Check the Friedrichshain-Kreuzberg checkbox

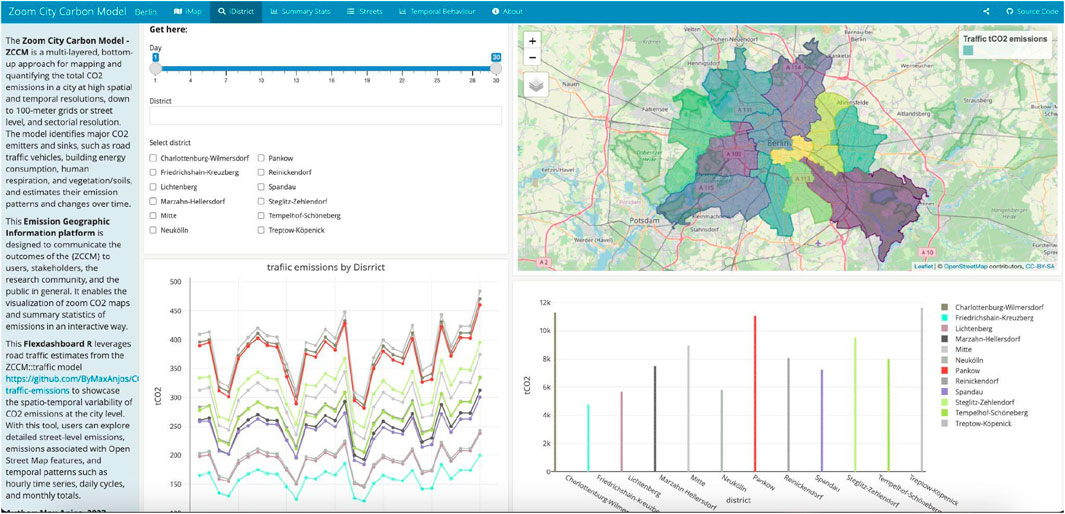[x=154, y=172]
